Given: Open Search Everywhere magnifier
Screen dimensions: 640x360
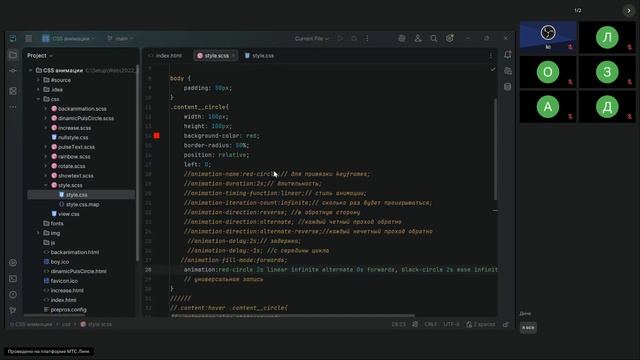Looking at the screenshot, I should pos(434,38).
